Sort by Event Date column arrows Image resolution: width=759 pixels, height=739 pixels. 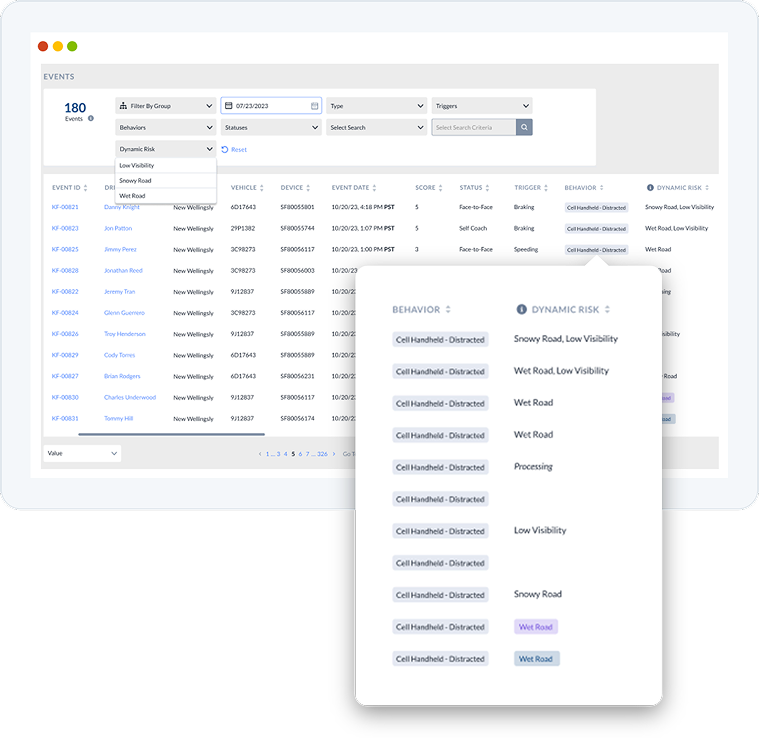tap(374, 188)
